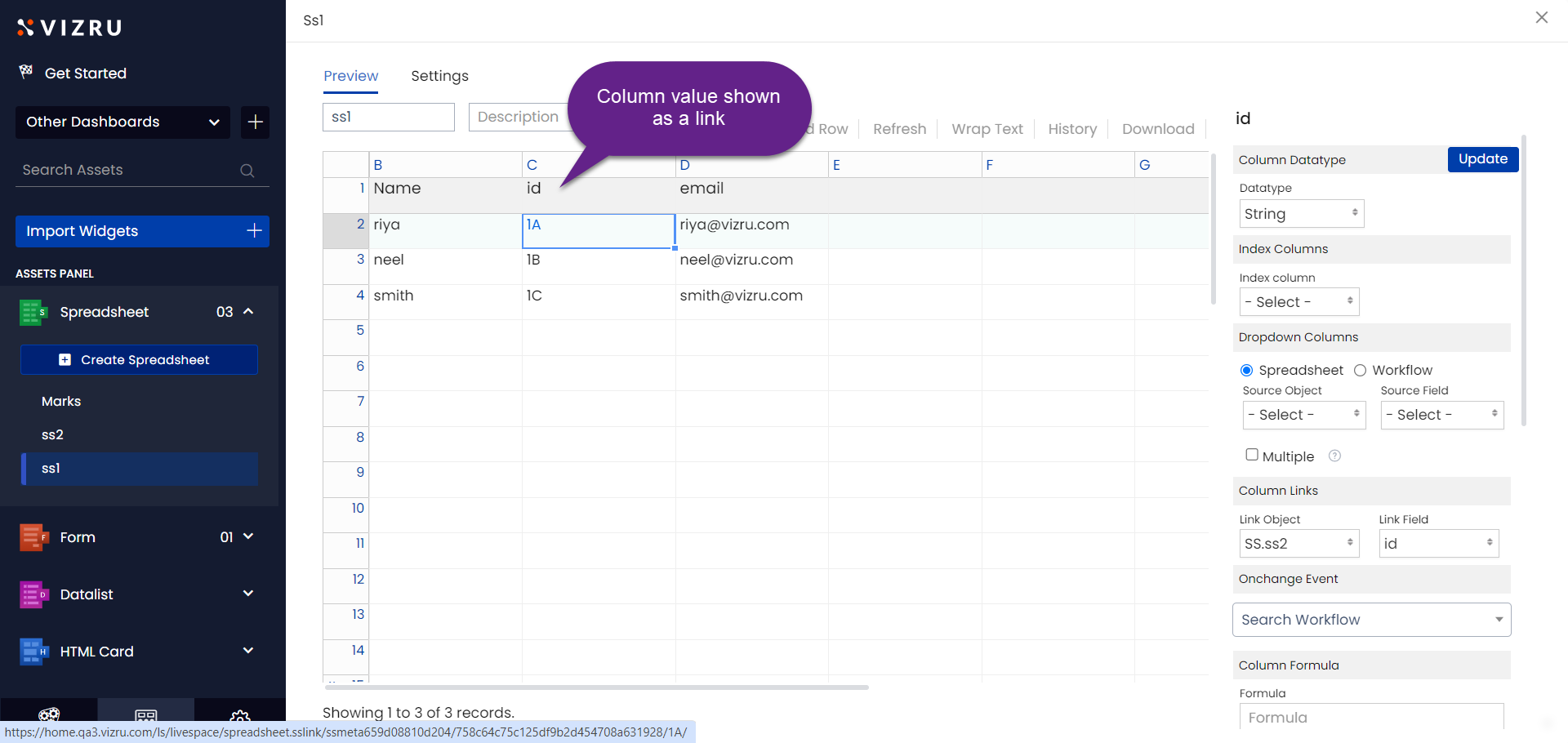Image resolution: width=1568 pixels, height=743 pixels.
Task: Click the blue HTML Card asset icon
Action: pos(32,652)
